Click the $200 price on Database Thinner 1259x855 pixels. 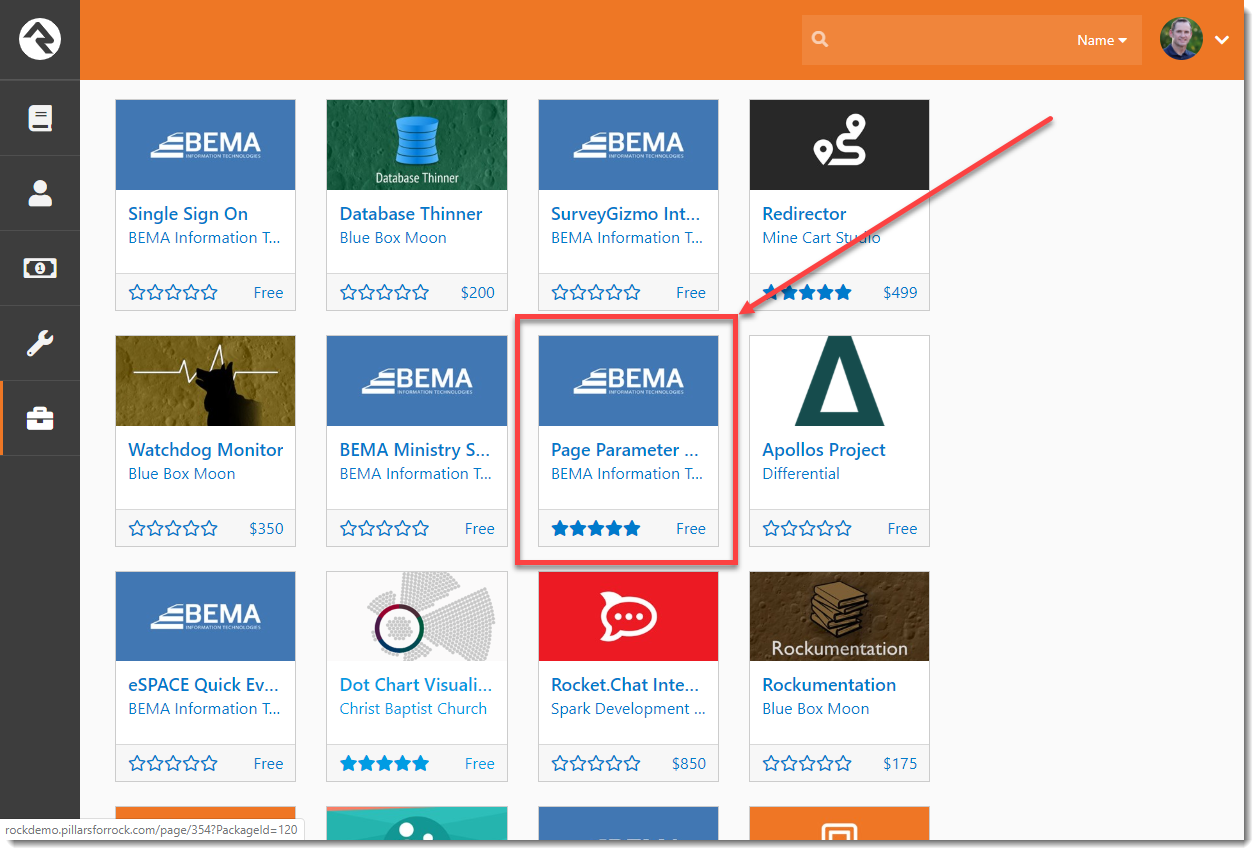(478, 293)
